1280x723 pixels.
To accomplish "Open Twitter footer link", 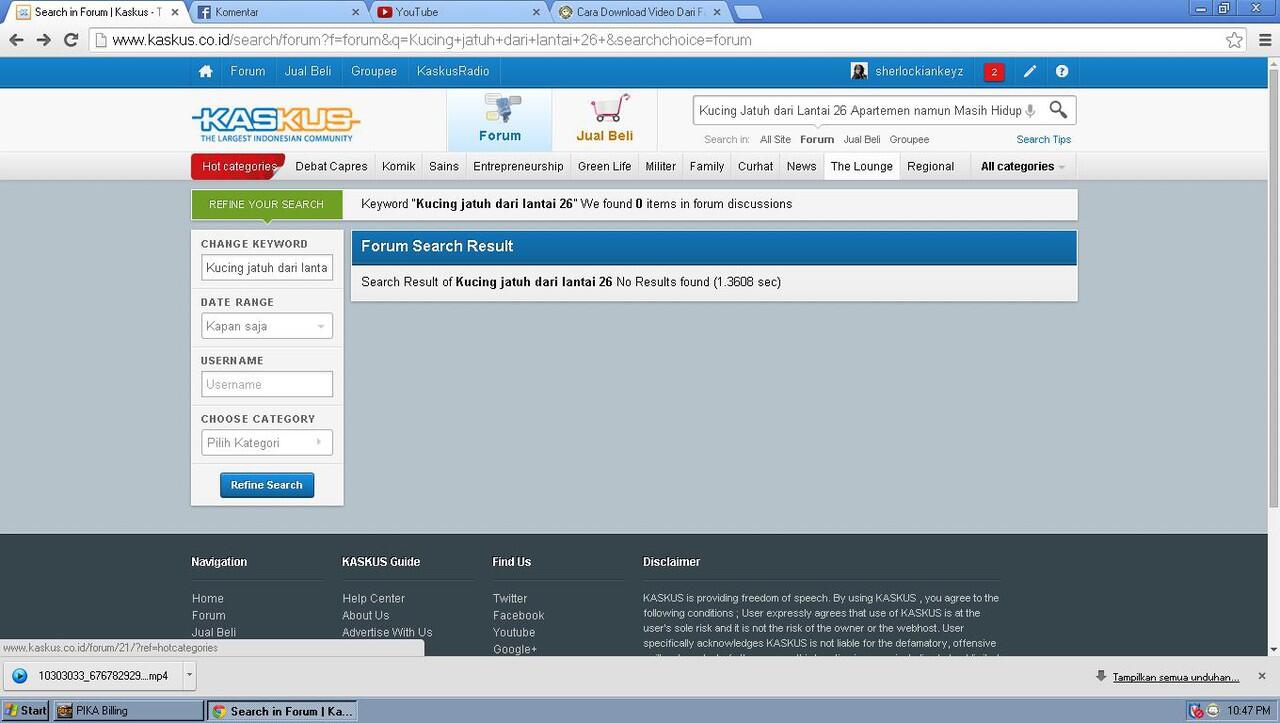I will coord(510,598).
